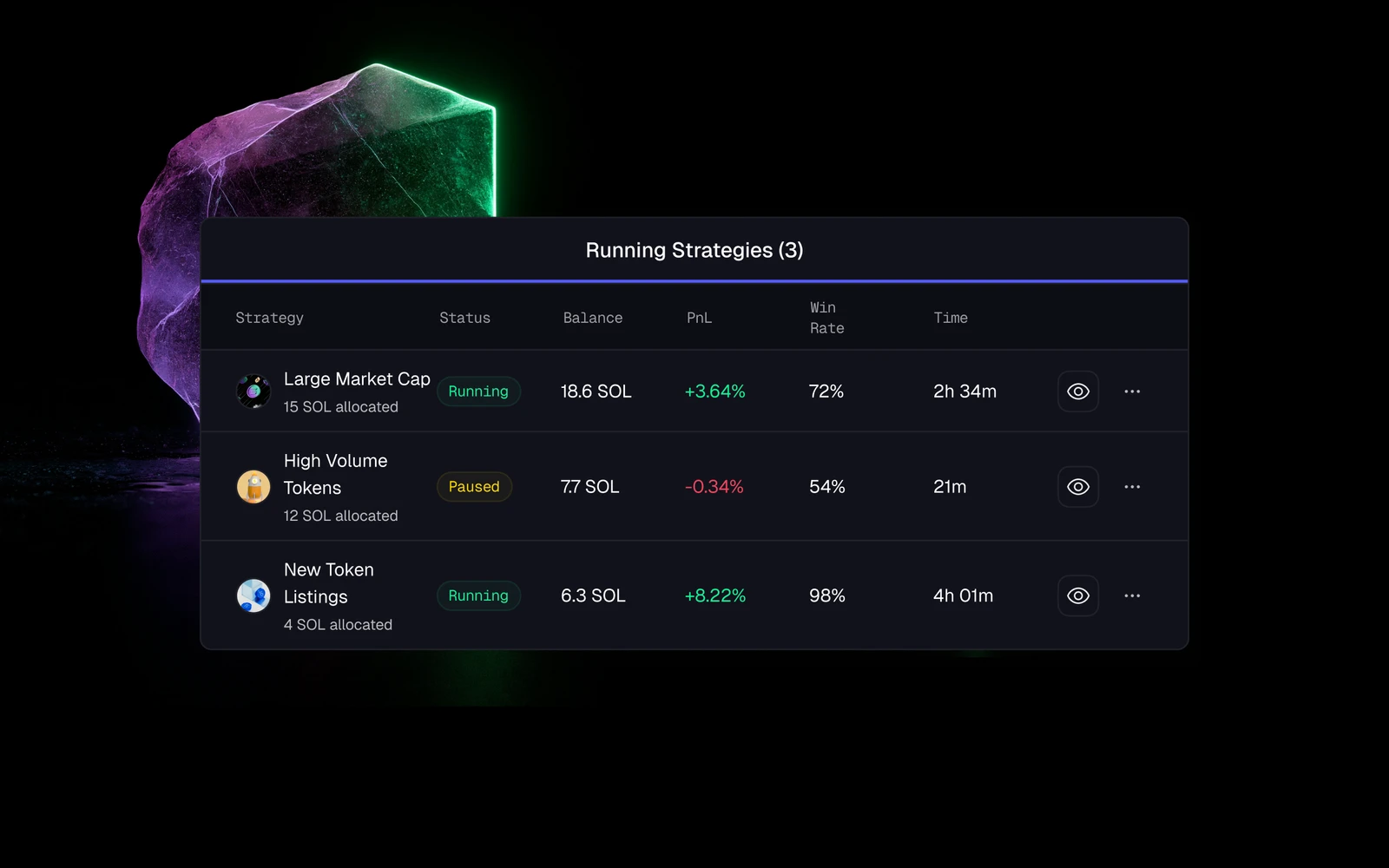Viewport: 1389px width, 868px height.
Task: Click the Running status badge for Large Market Cap
Action: (x=478, y=391)
